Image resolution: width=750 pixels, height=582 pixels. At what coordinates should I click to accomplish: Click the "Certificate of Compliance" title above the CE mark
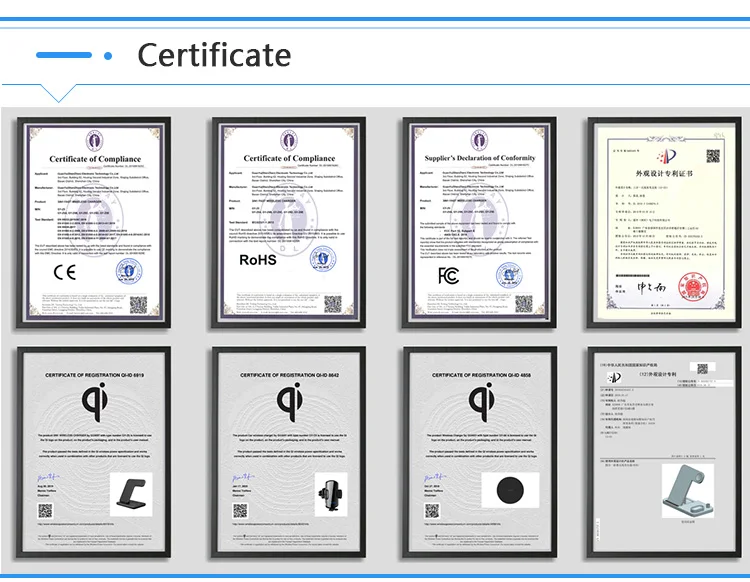point(95,159)
